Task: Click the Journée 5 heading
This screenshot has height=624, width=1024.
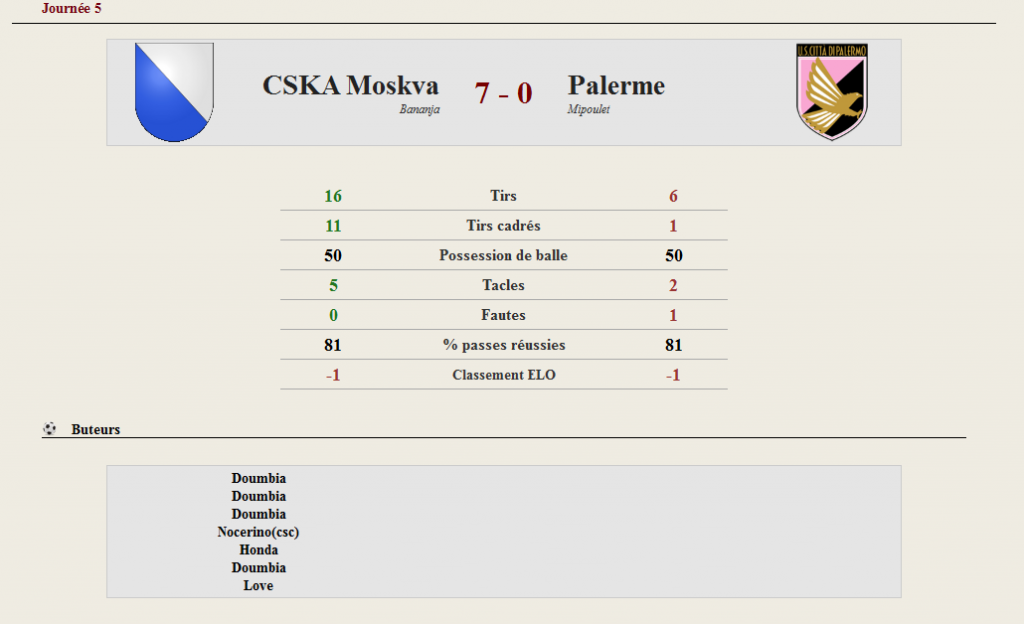Action: coord(71,8)
